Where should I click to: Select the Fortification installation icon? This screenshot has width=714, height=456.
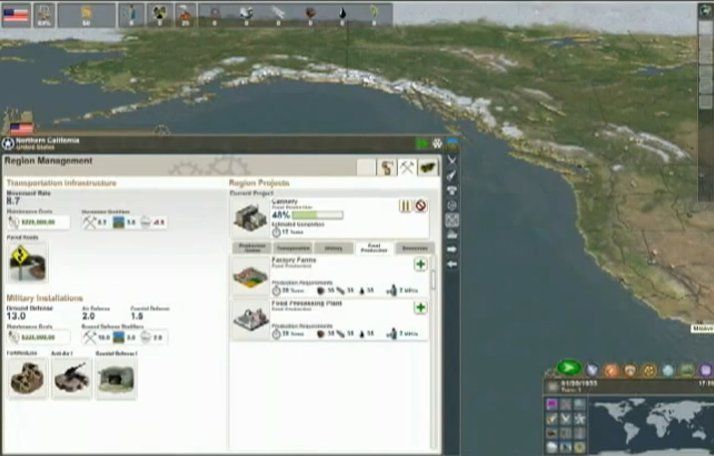pyautogui.click(x=27, y=377)
